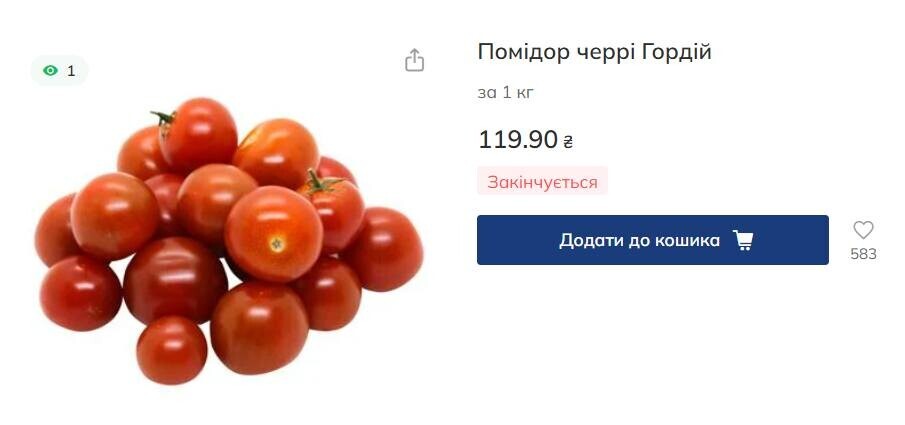This screenshot has height=425, width=905.
Task: Open the Помідор черрі Гордій product title
Action: click(x=594, y=52)
